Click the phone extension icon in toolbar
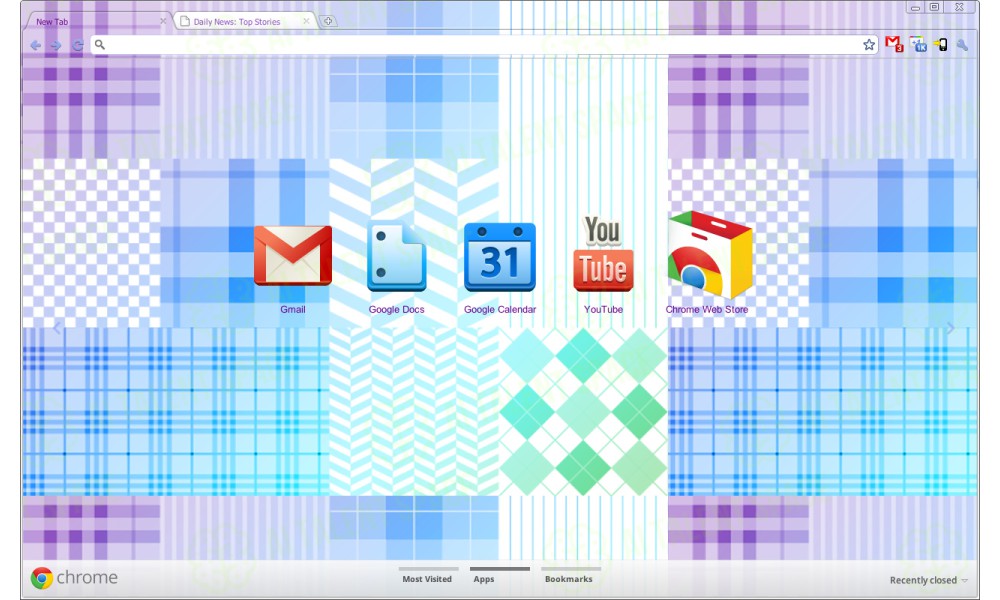This screenshot has height=600, width=1000. pyautogui.click(x=940, y=45)
